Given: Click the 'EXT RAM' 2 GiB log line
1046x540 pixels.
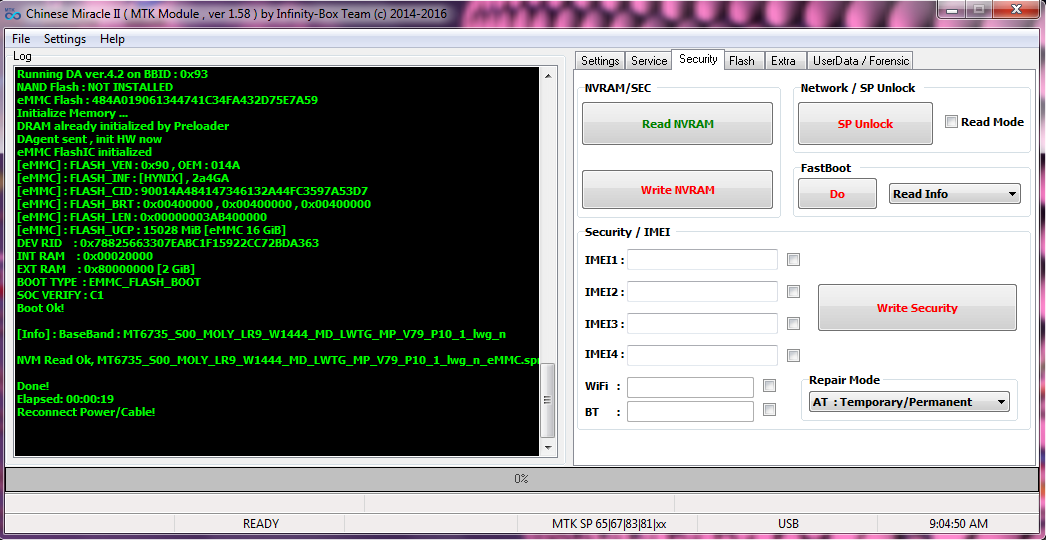Looking at the screenshot, I should coord(105,269).
